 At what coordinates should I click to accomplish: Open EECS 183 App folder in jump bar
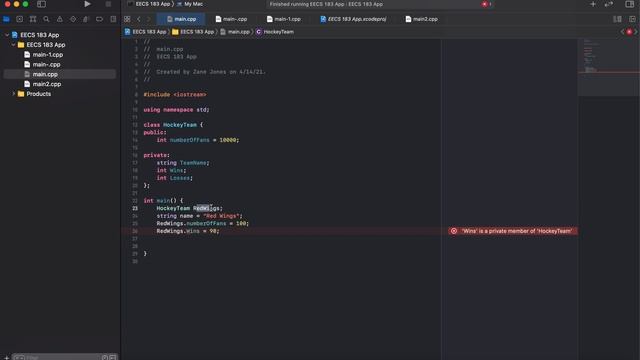coord(193,32)
